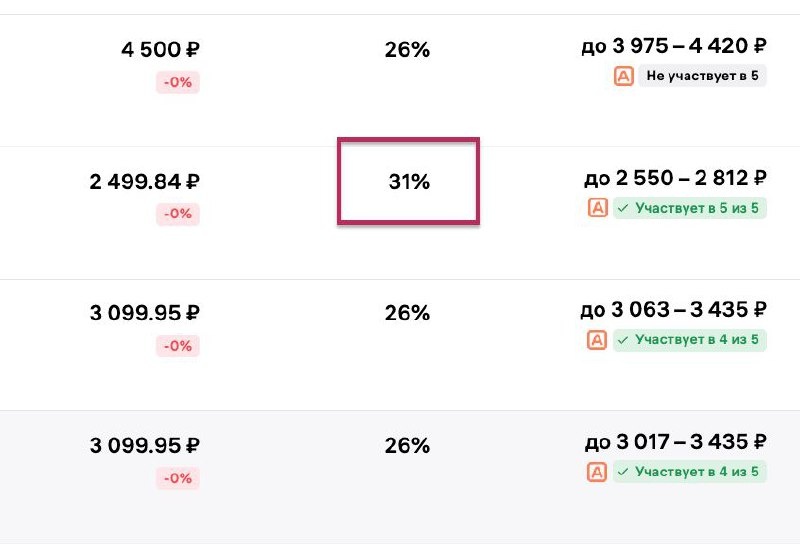Click the price range "до 3 063 – 3 435 ₽"

[674, 310]
